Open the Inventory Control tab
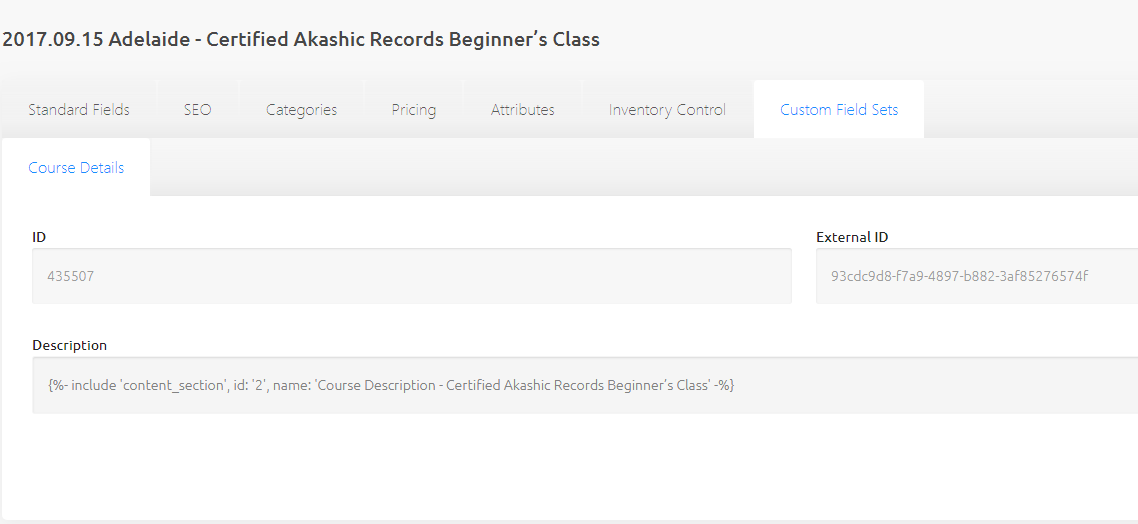Screen dimensions: 1138x524 pyautogui.click(x=667, y=110)
